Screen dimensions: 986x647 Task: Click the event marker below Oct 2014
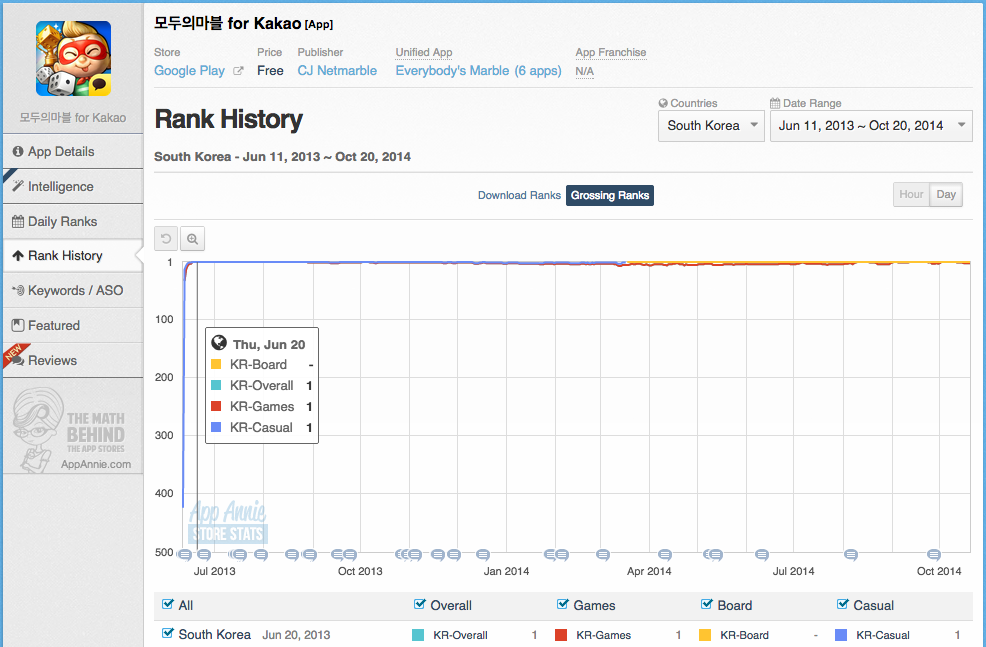[934, 554]
